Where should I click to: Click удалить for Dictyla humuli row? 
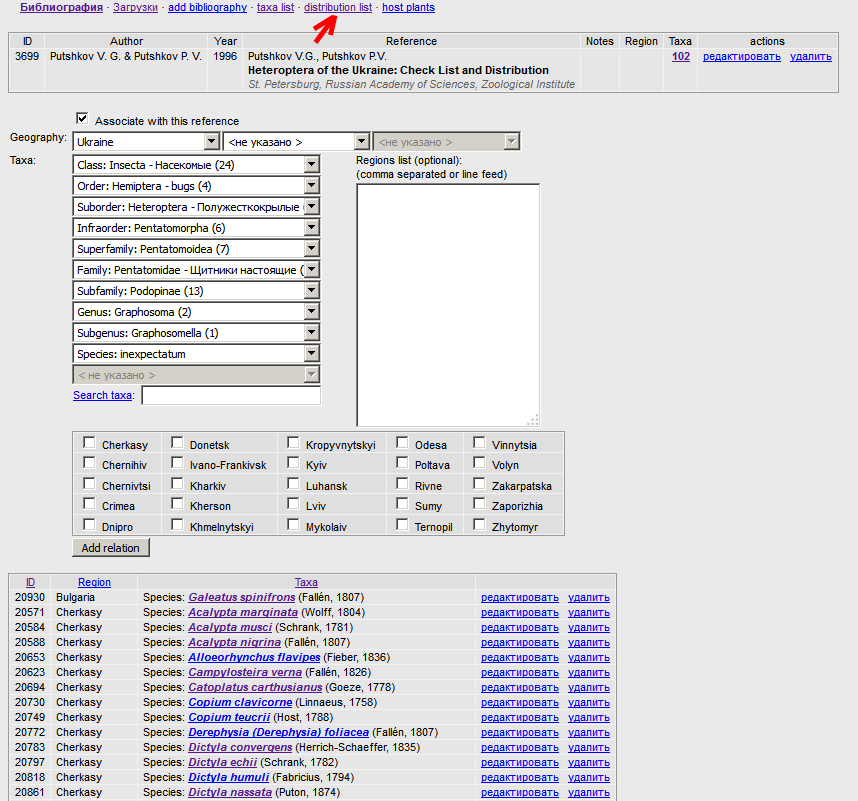point(588,777)
